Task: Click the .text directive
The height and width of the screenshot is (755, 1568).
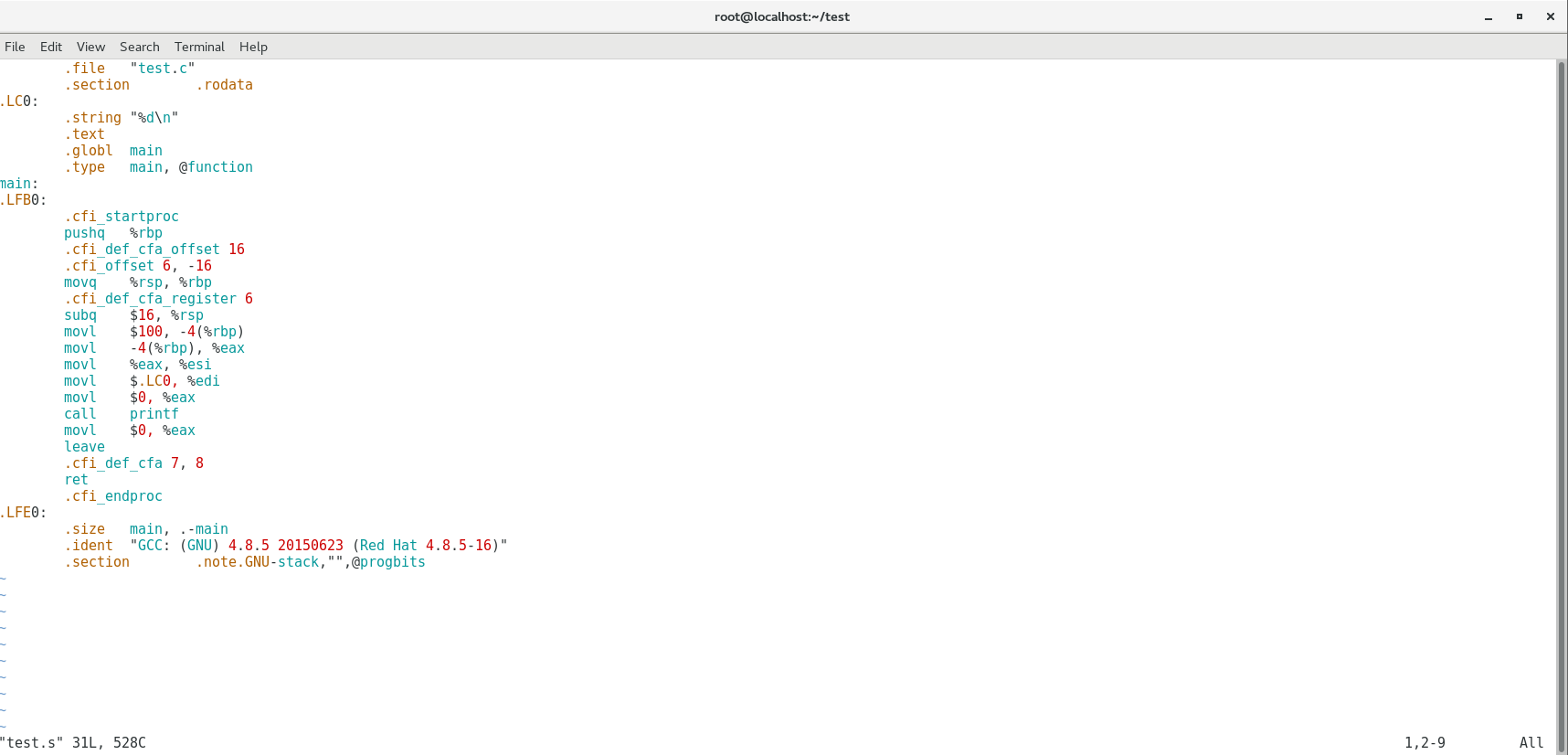Action: [85, 134]
